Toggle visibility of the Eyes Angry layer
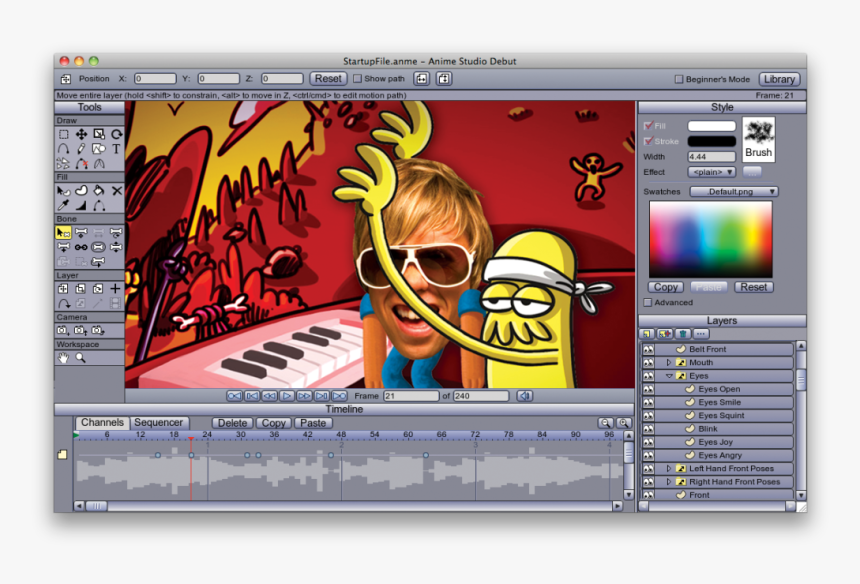 click(x=648, y=455)
